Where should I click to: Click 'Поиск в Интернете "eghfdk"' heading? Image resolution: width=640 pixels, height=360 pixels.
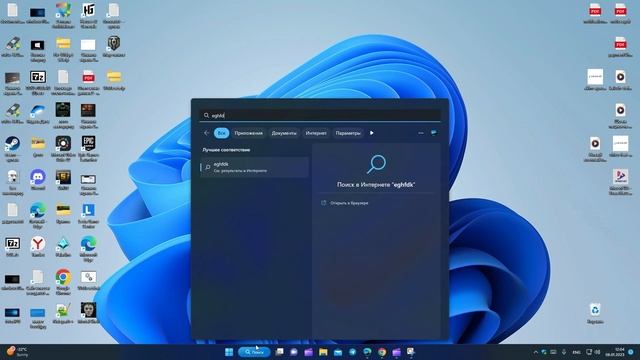click(376, 184)
